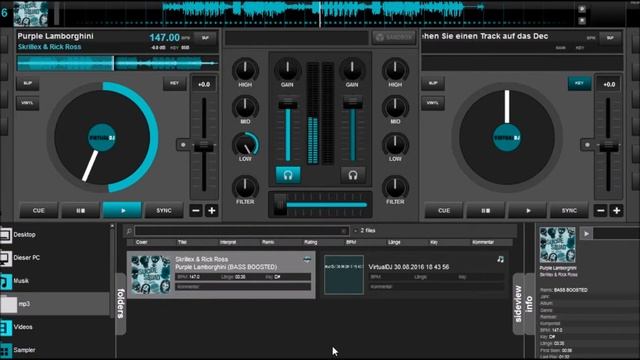This screenshot has width=640, height=360.
Task: Click the right deck pause button
Action: pos(485,211)
